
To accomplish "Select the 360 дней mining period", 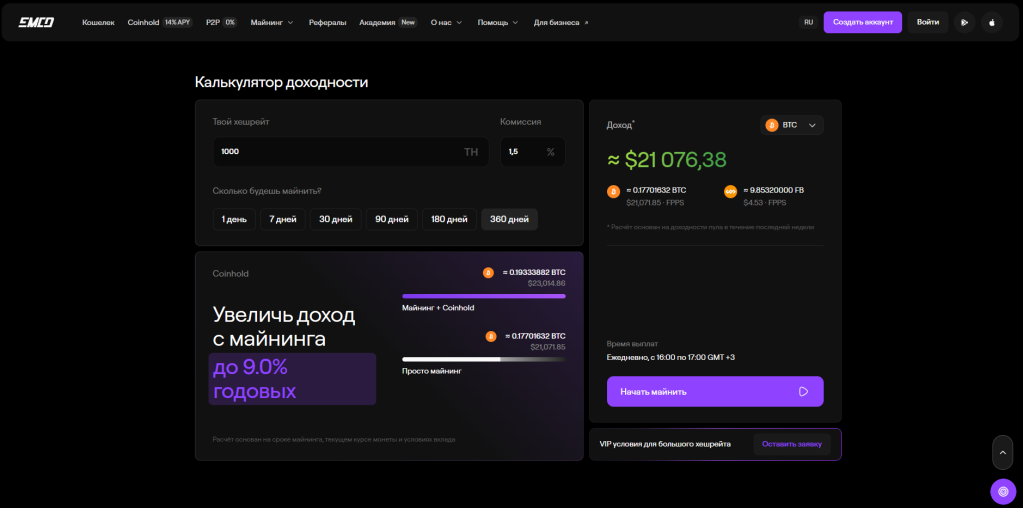I will [509, 219].
